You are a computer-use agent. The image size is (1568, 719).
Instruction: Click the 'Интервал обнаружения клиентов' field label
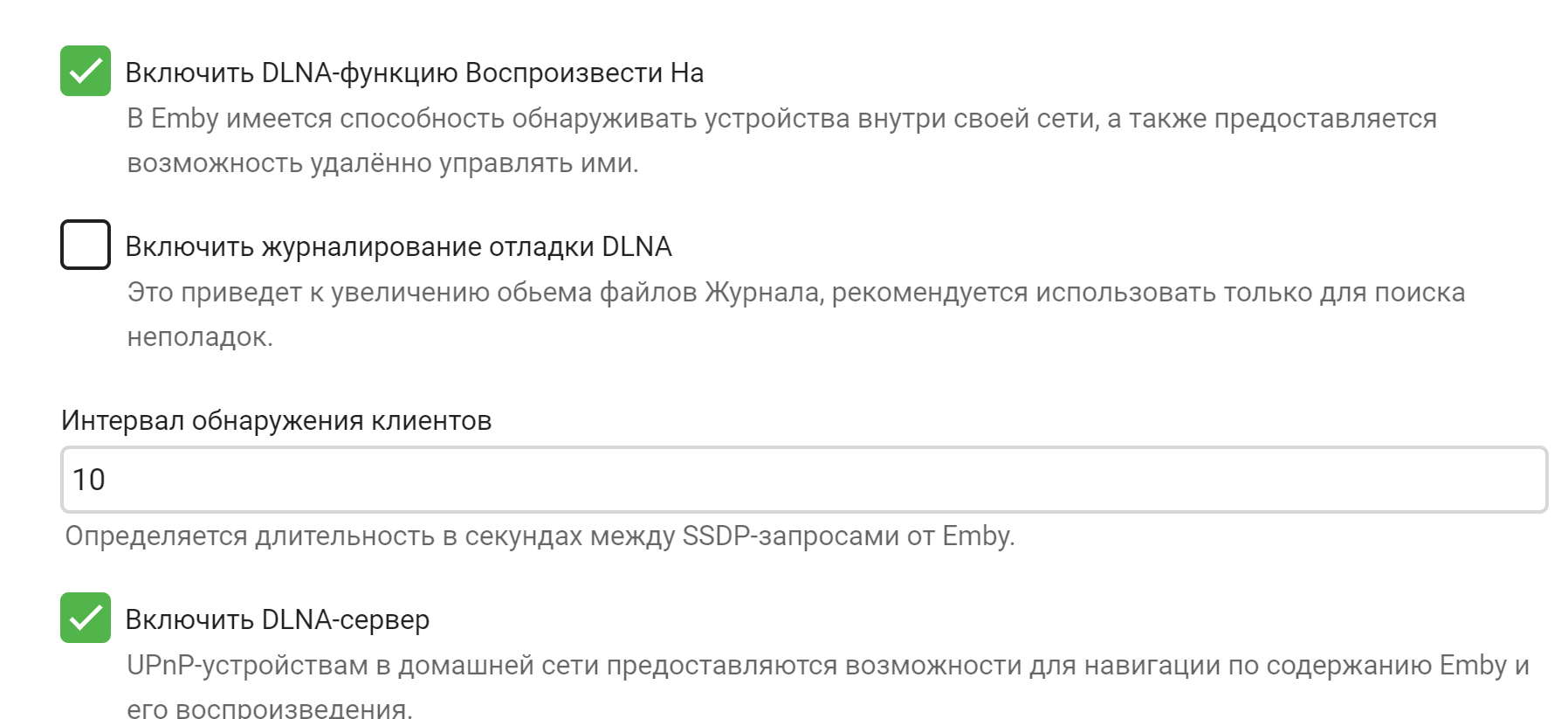(x=276, y=421)
